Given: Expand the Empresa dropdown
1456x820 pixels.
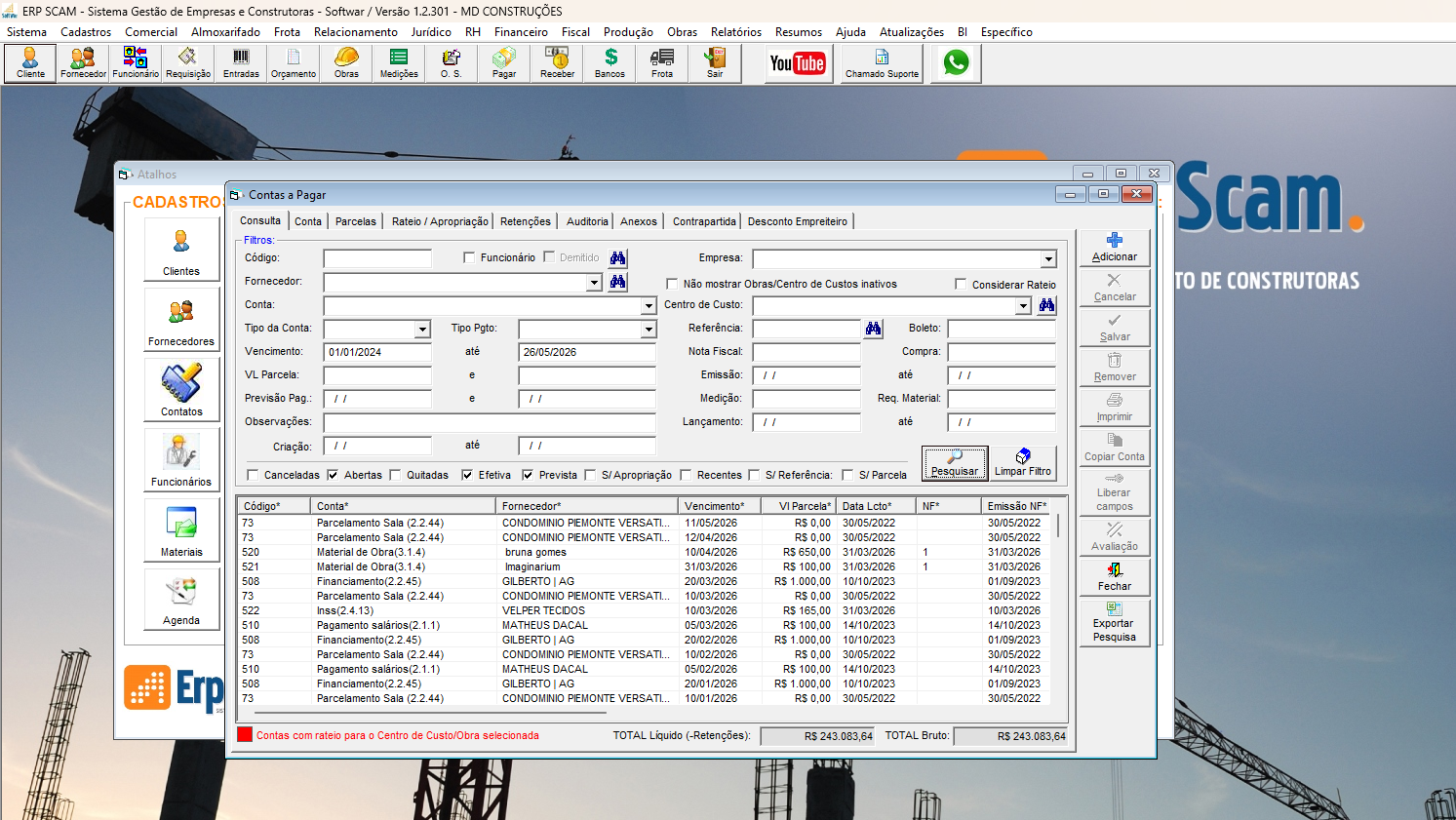Looking at the screenshot, I should click(1048, 259).
